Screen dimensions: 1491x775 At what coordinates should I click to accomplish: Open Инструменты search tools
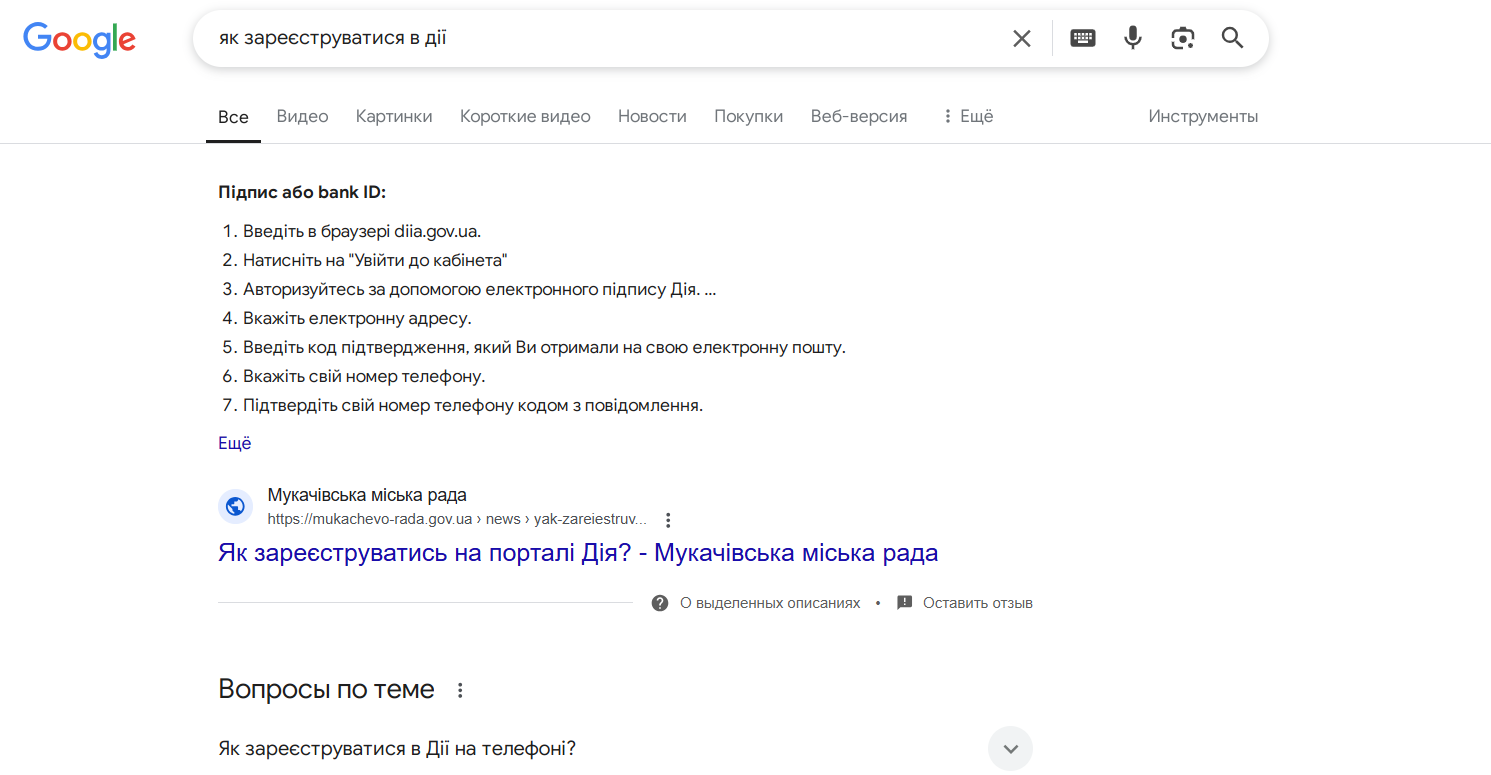(x=1203, y=116)
